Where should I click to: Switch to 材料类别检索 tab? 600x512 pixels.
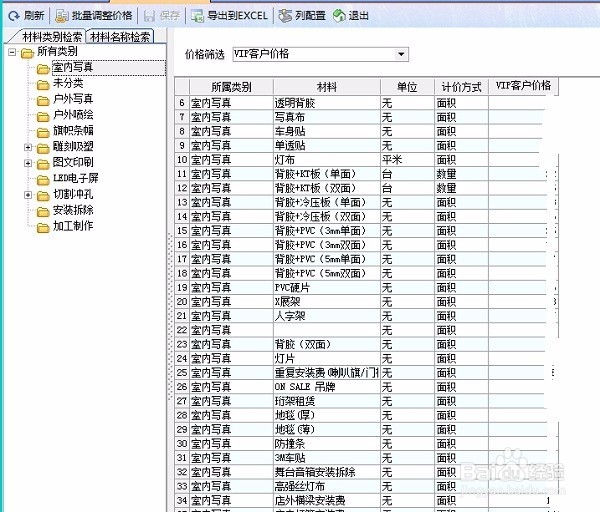click(x=48, y=37)
